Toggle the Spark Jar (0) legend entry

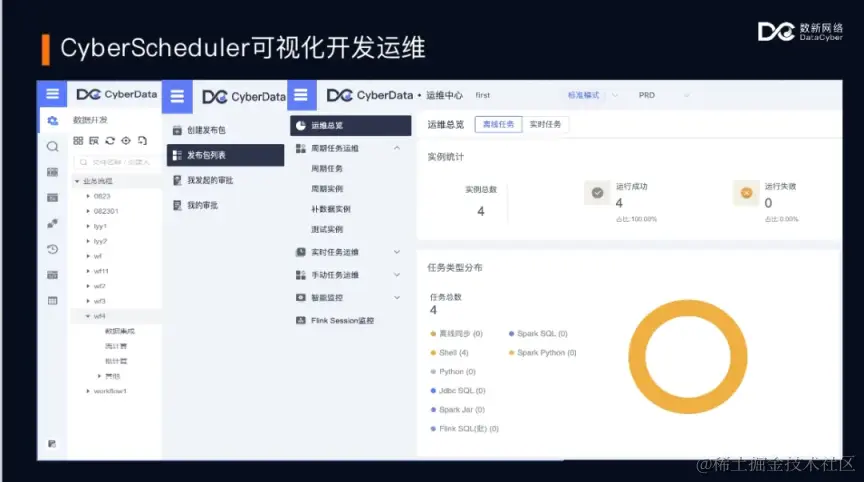pos(457,409)
